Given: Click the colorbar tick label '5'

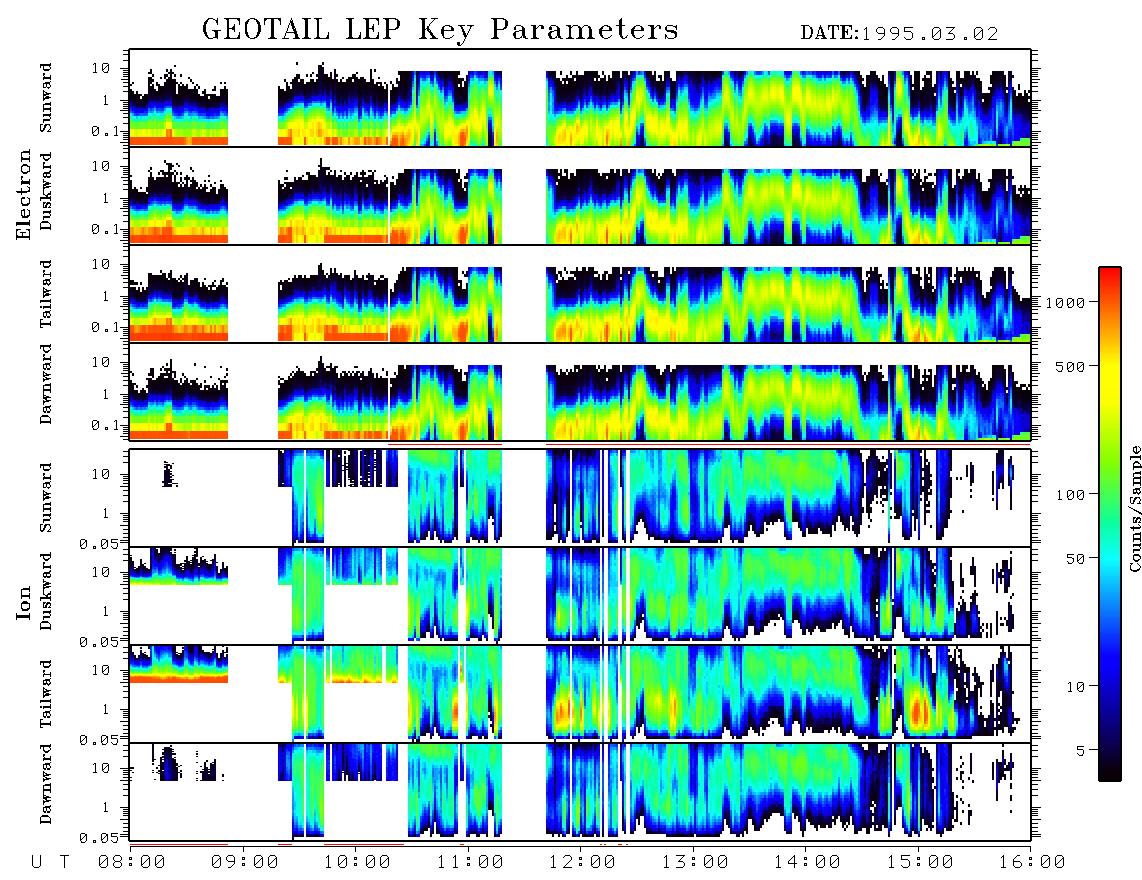Looking at the screenshot, I should (x=1080, y=750).
